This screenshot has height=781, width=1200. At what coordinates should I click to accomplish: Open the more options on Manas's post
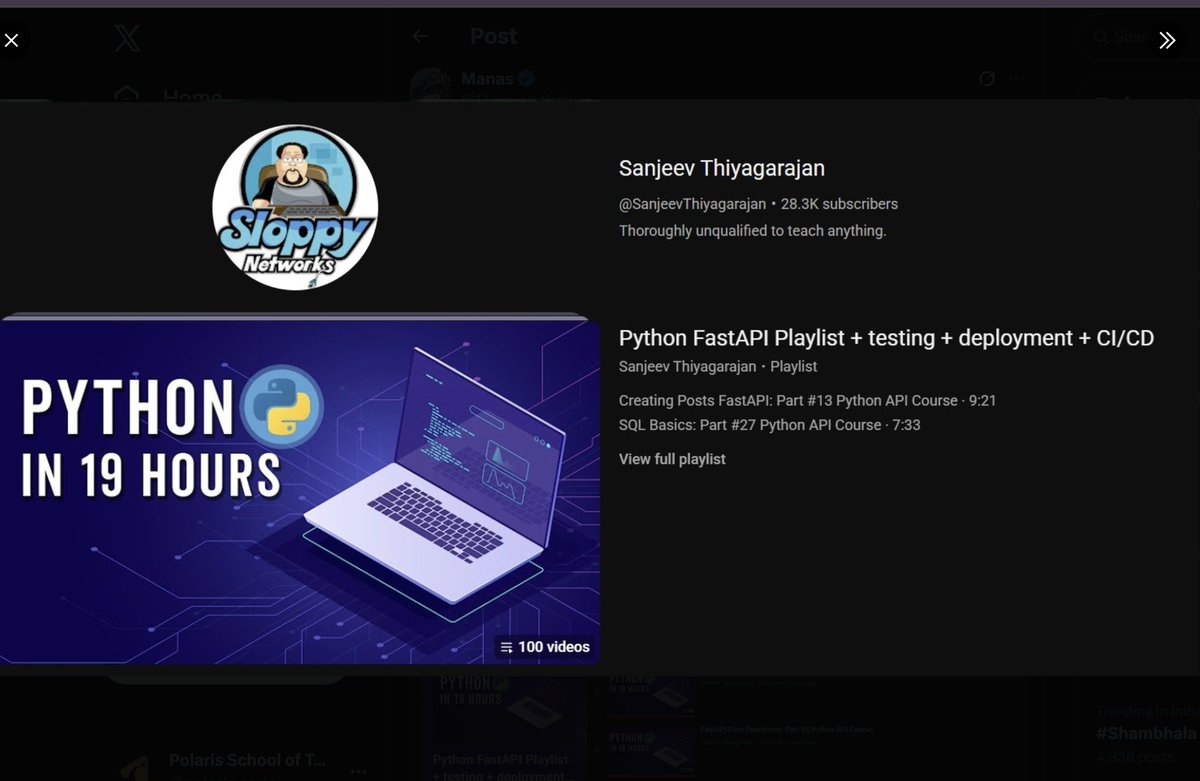(x=1016, y=78)
